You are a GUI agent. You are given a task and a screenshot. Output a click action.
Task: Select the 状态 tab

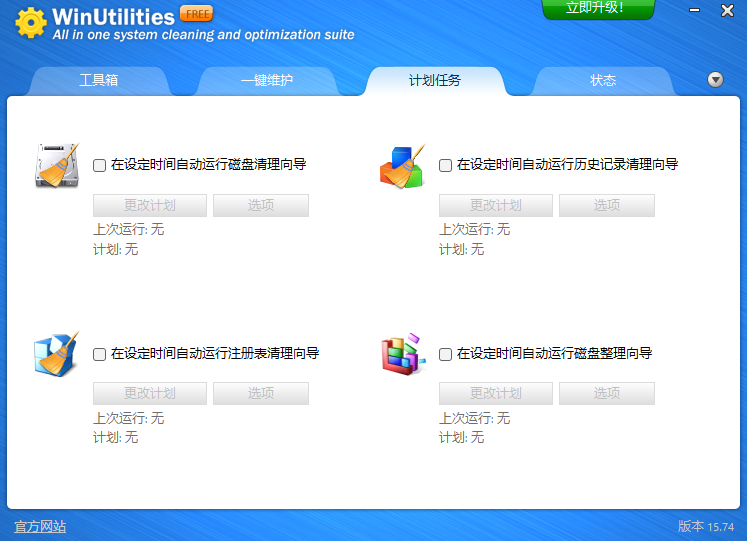pos(603,81)
